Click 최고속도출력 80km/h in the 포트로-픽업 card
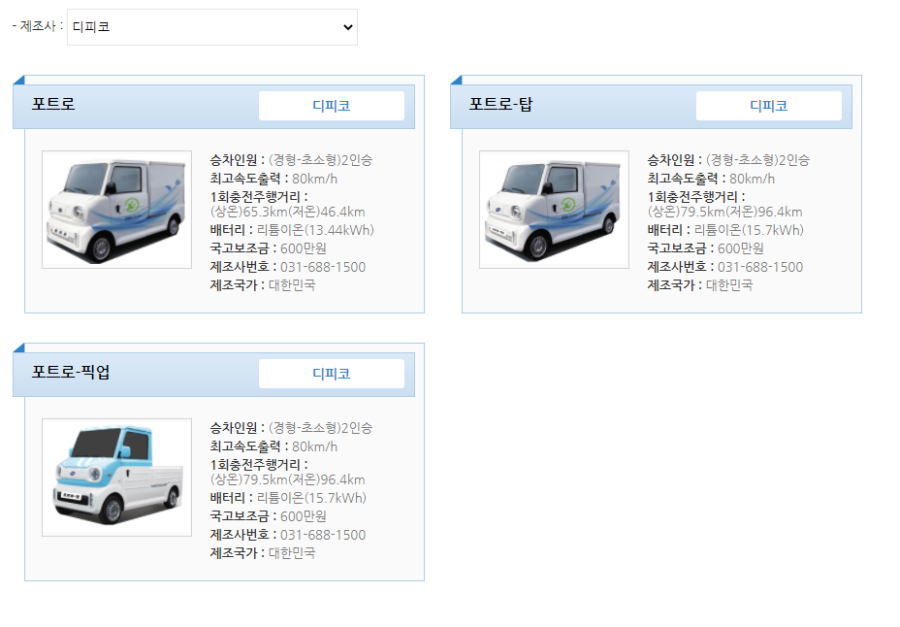The height and width of the screenshot is (627, 900). click(274, 447)
